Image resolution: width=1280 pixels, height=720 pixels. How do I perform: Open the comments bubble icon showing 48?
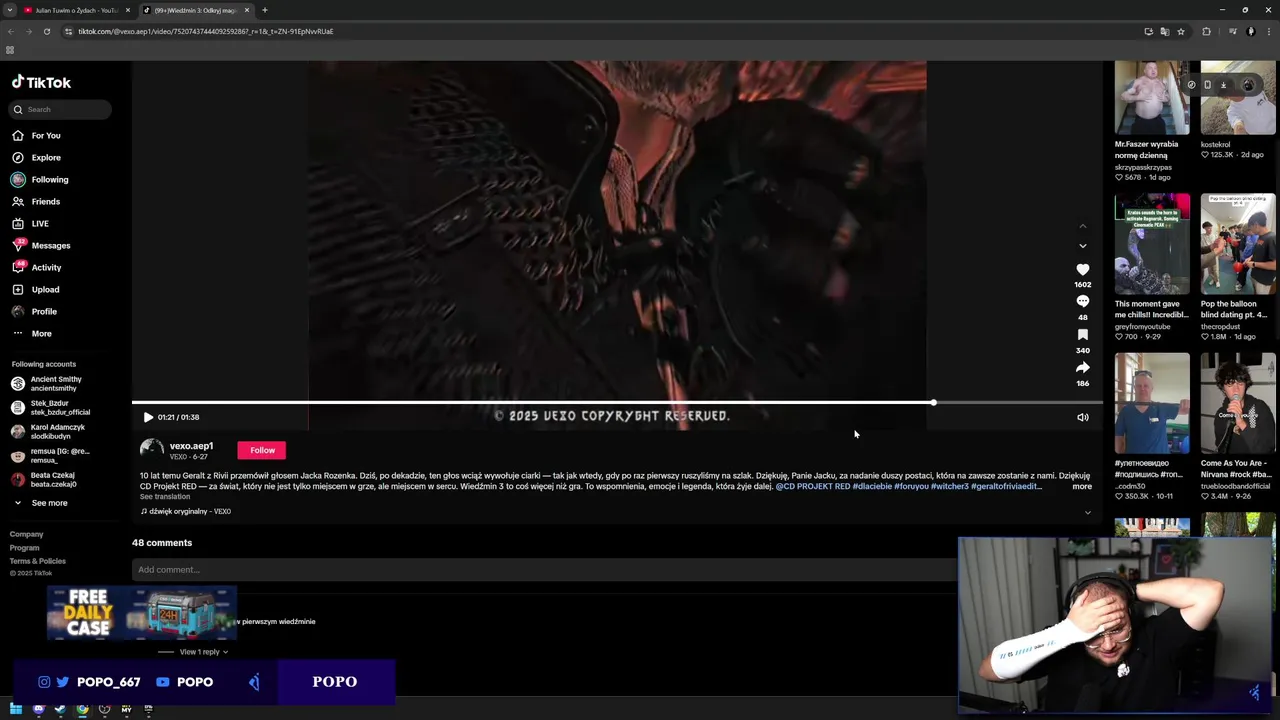pos(1082,301)
